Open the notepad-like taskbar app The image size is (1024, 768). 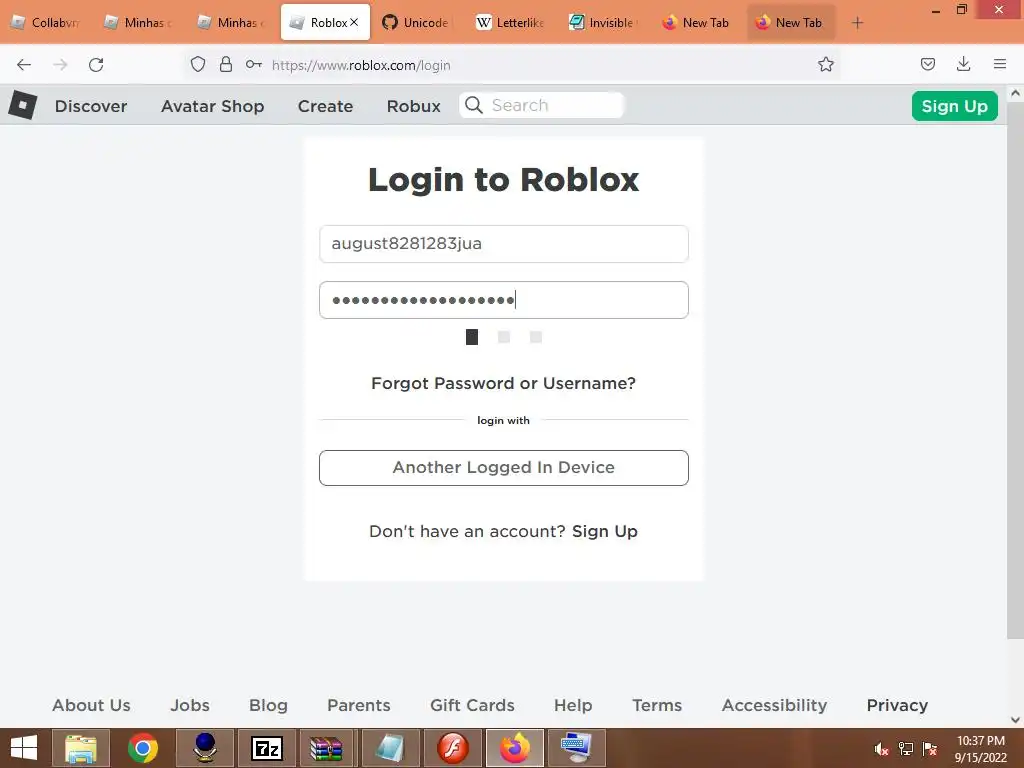tap(391, 748)
